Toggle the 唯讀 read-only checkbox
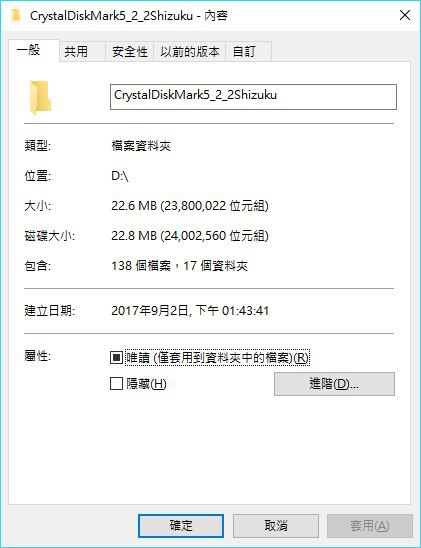 pyautogui.click(x=116, y=358)
